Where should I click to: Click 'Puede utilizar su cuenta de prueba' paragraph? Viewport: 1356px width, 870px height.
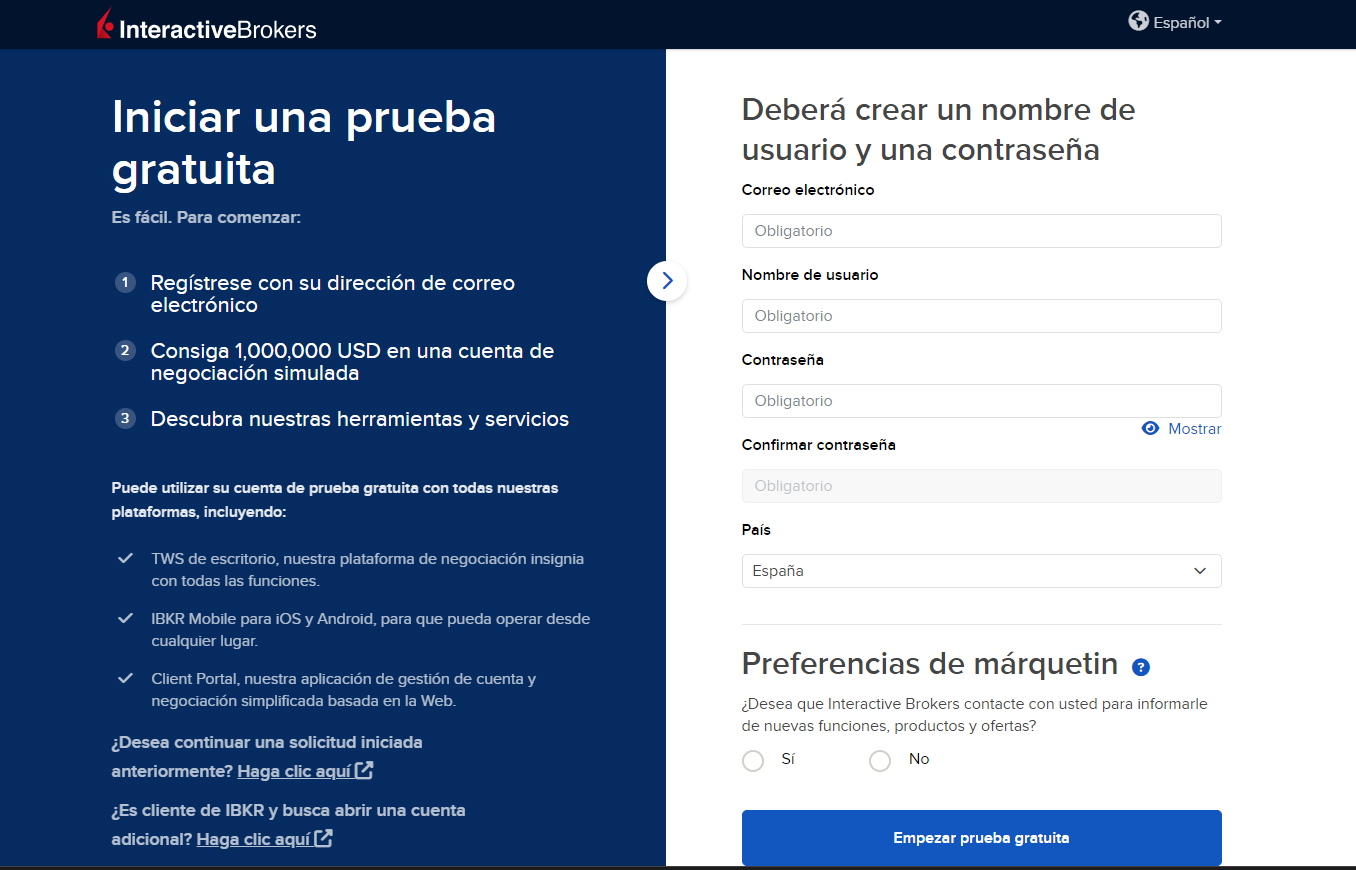pyautogui.click(x=335, y=500)
